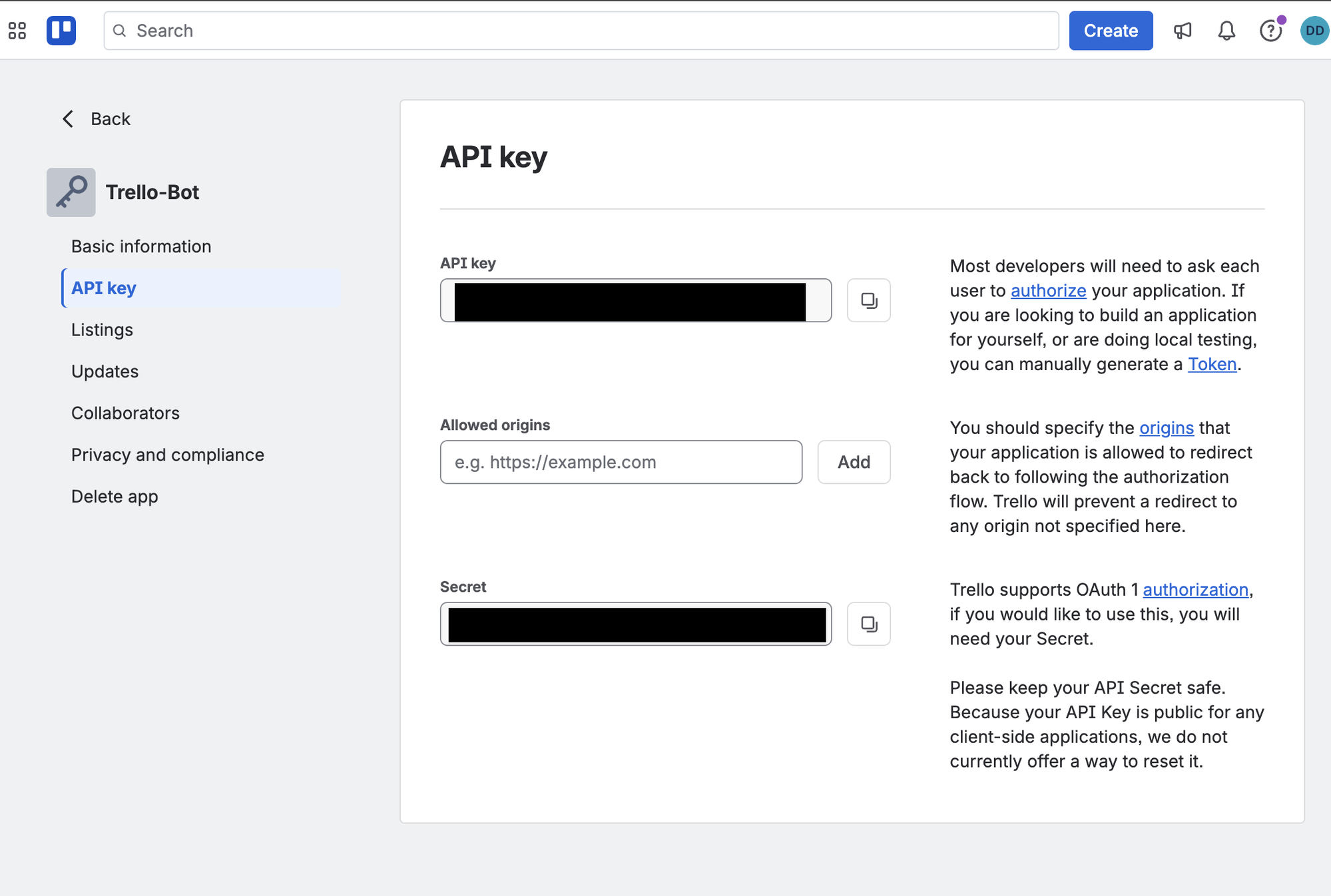Open the DD account avatar menu
Image resolution: width=1331 pixels, height=896 pixels.
coord(1314,31)
